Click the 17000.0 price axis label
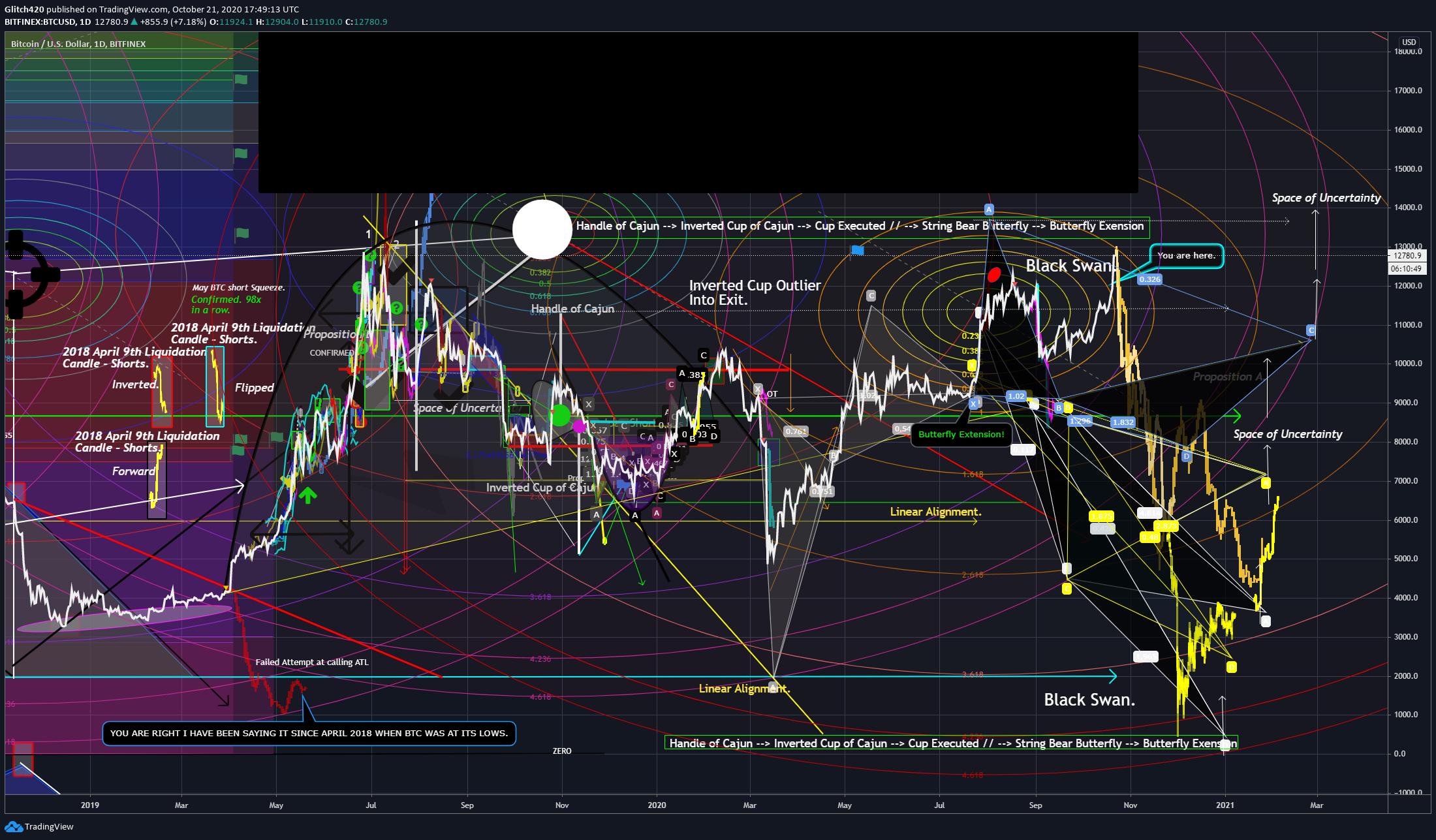The height and width of the screenshot is (840, 1436). (1408, 91)
